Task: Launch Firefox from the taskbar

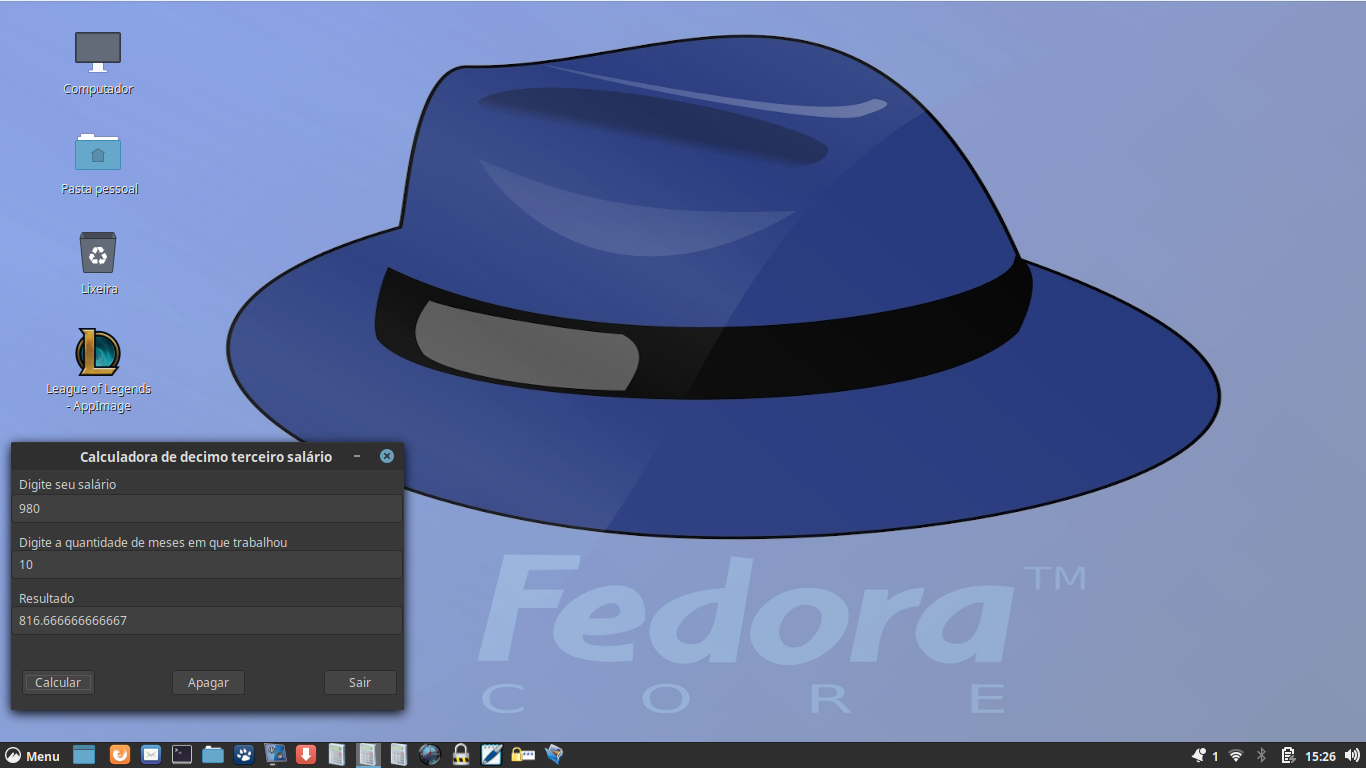Action: coord(120,755)
